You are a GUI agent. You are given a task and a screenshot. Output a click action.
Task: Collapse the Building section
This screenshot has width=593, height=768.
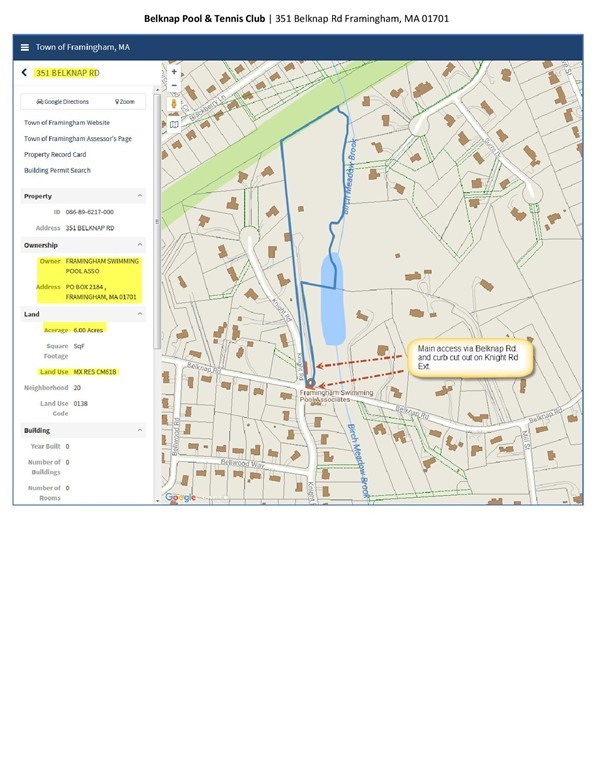[x=140, y=431]
